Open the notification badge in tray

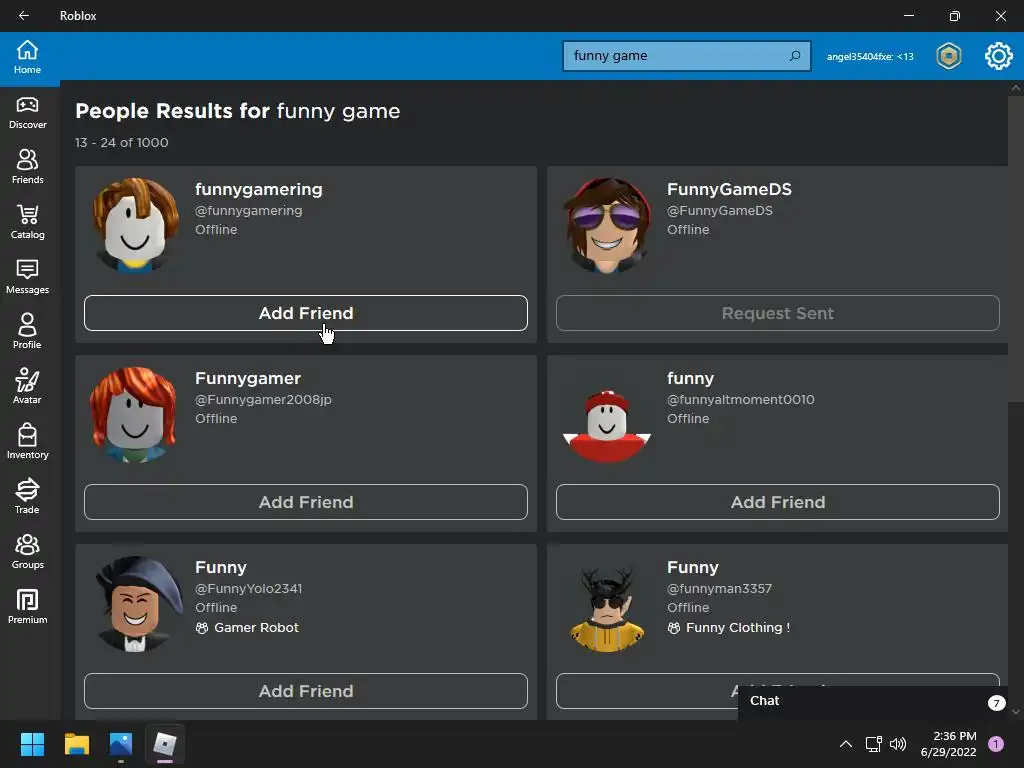click(x=996, y=744)
